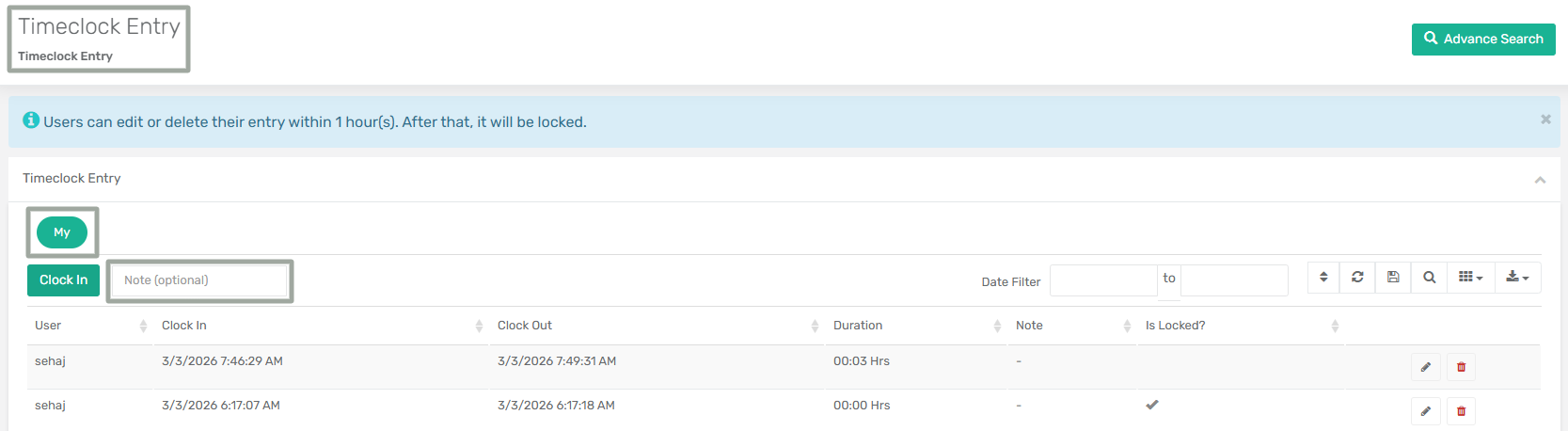The height and width of the screenshot is (431, 1568).
Task: Edit the 7:46:29 AM timeclock entry
Action: [x=1425, y=367]
